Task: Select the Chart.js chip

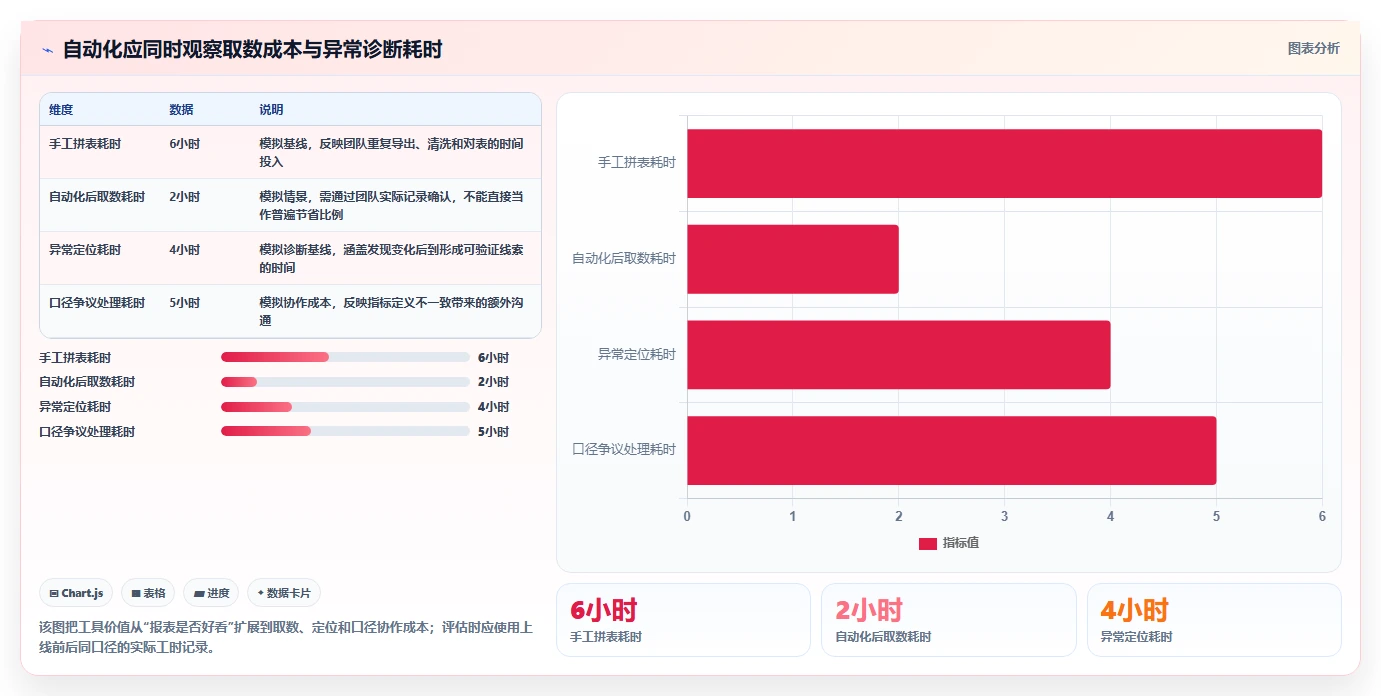Action: click(x=77, y=593)
